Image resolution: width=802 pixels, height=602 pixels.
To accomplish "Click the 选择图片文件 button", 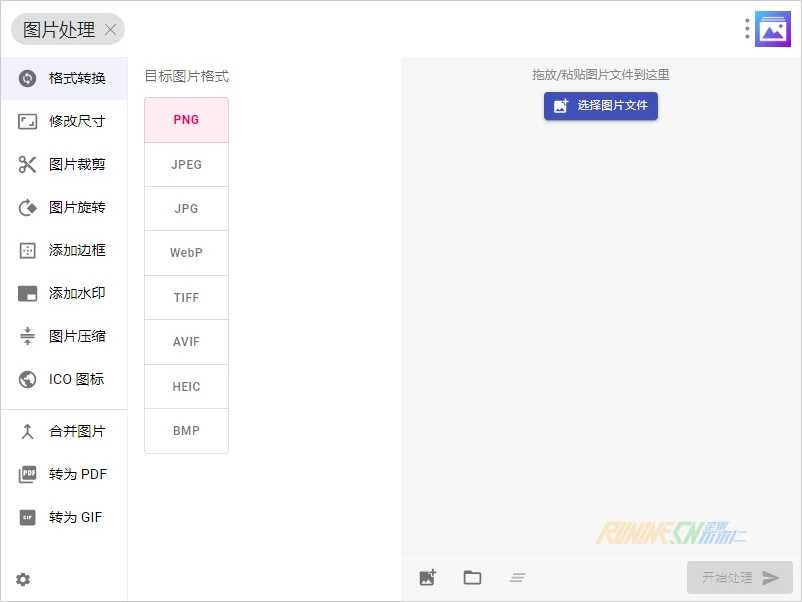I will coord(600,106).
